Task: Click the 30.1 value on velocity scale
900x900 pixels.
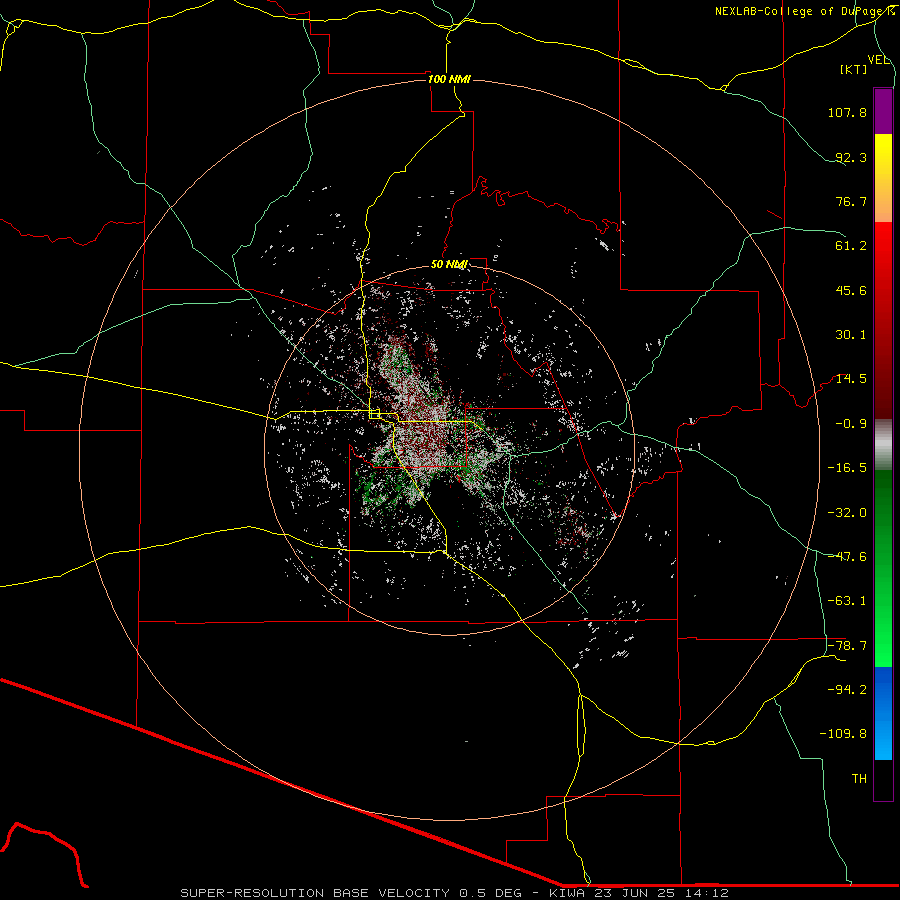Action: (851, 335)
